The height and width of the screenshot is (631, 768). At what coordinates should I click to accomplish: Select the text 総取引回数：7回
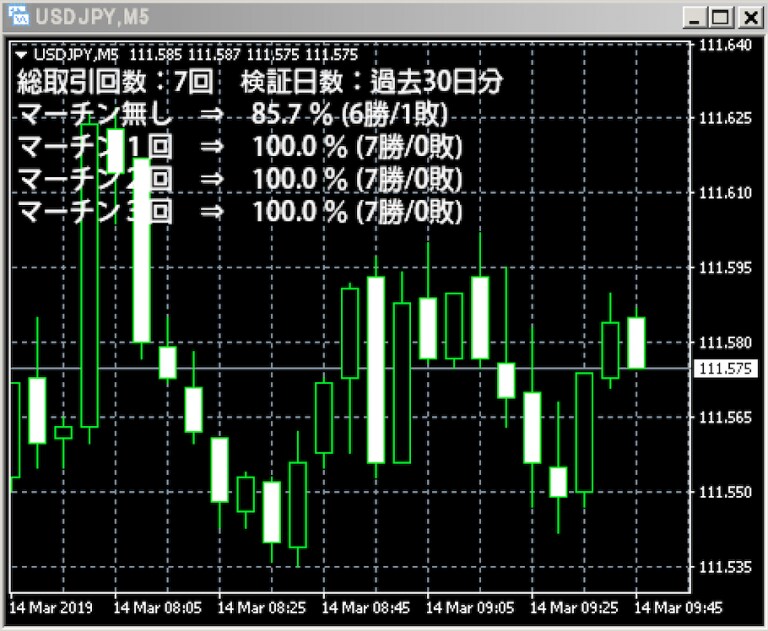(x=116, y=81)
